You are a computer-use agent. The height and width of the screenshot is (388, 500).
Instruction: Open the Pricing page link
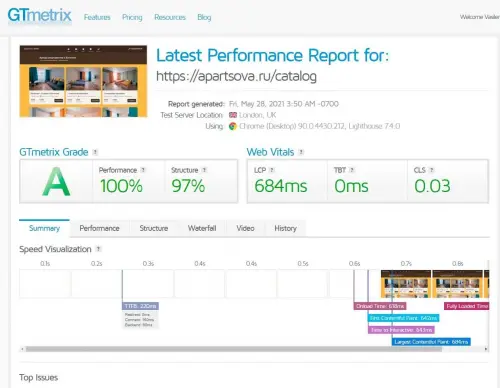pyautogui.click(x=132, y=17)
